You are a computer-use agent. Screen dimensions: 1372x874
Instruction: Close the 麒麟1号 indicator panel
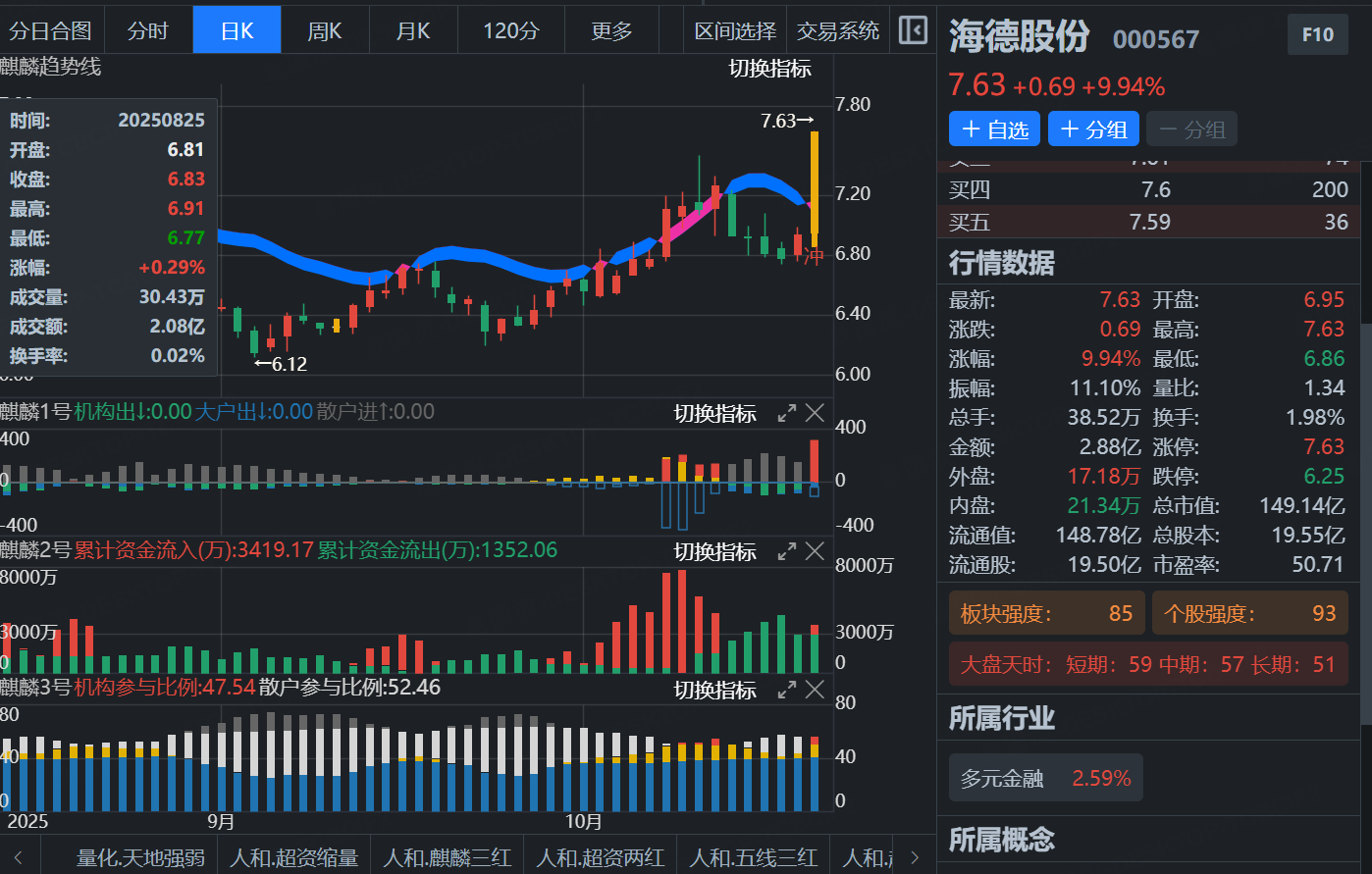coord(815,414)
